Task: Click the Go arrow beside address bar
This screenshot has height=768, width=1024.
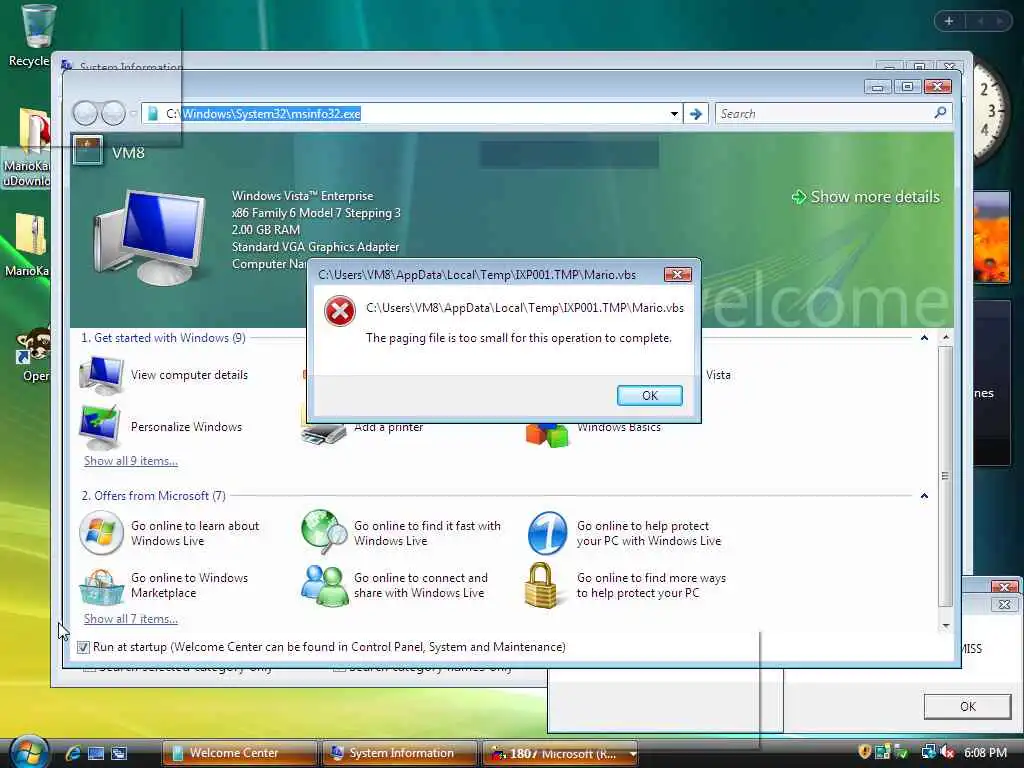Action: 696,114
